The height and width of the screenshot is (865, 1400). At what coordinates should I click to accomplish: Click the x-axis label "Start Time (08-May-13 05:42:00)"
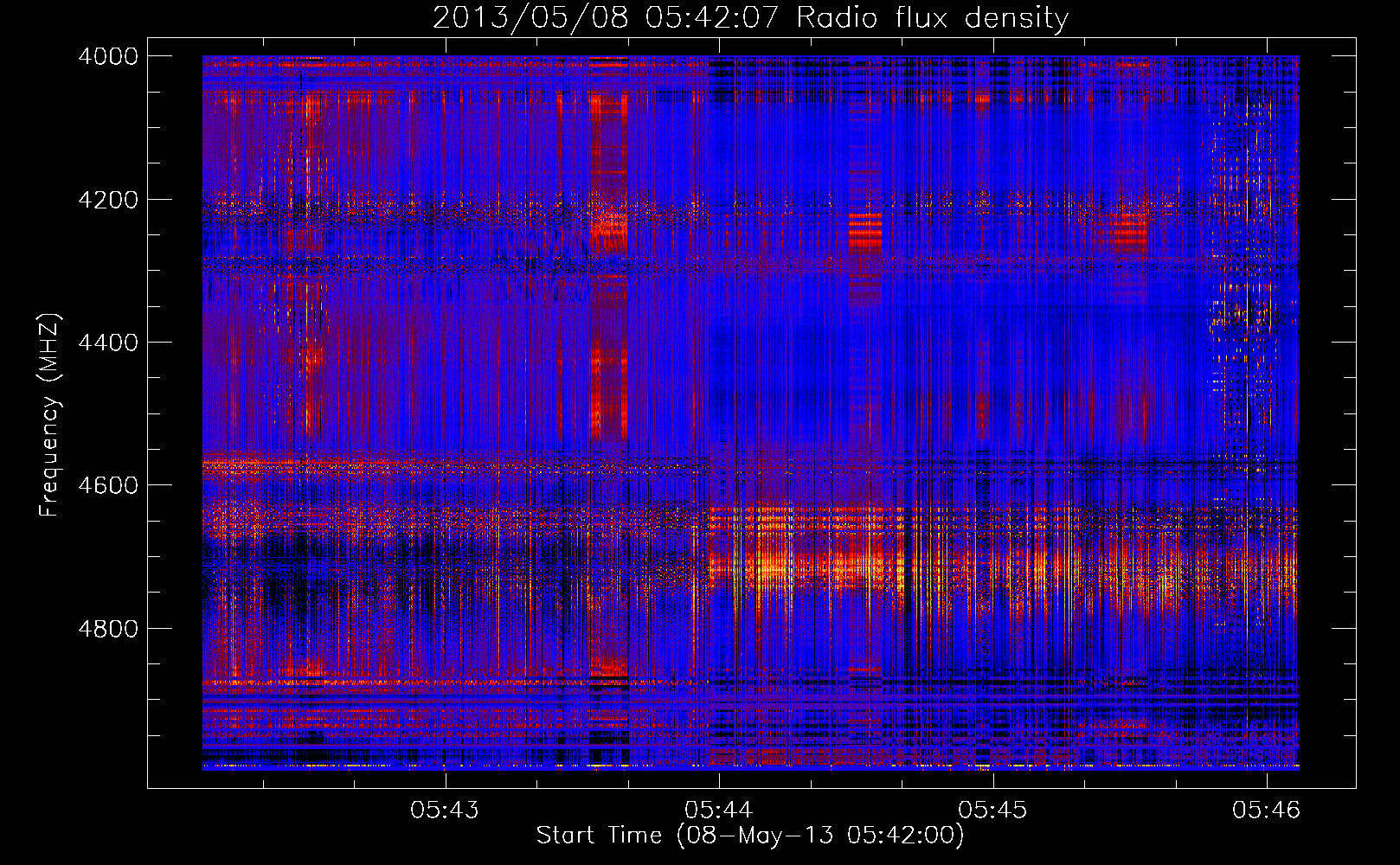coord(750,836)
